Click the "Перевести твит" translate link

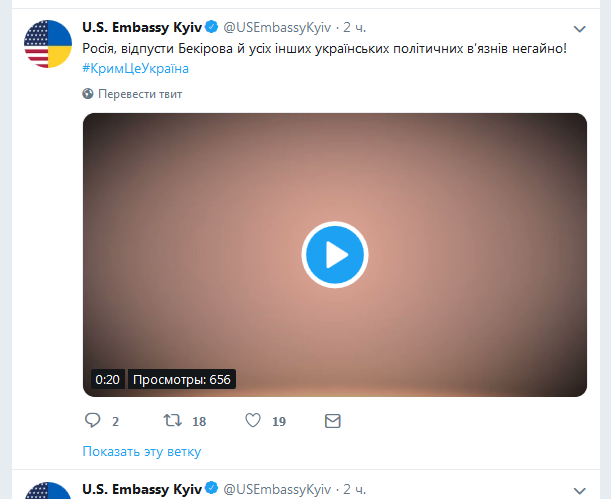point(140,94)
